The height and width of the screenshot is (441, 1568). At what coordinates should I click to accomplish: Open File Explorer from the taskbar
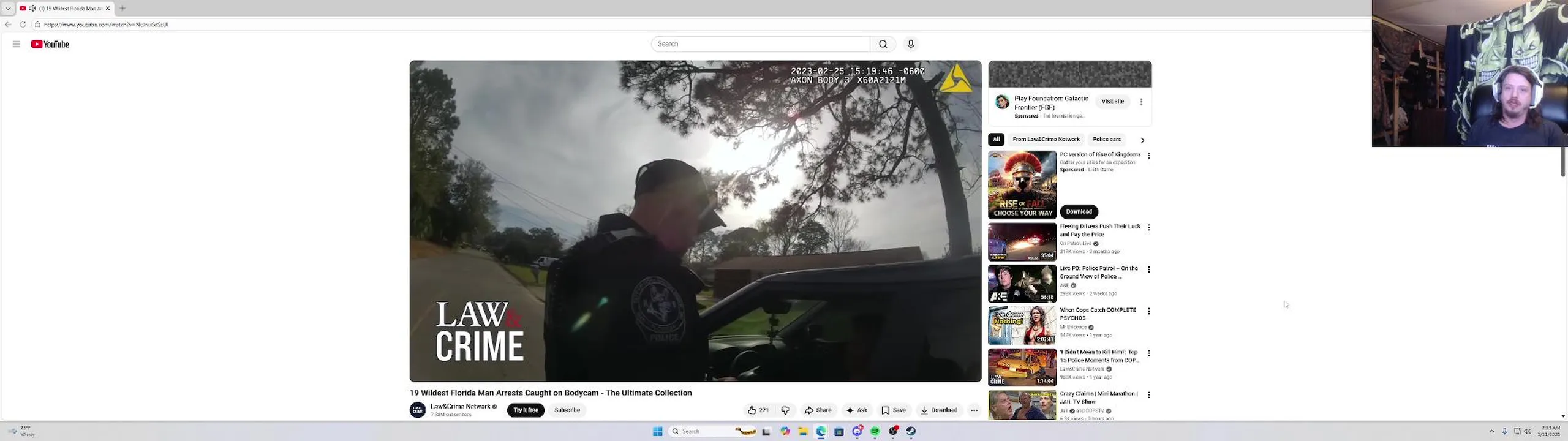[x=803, y=431]
